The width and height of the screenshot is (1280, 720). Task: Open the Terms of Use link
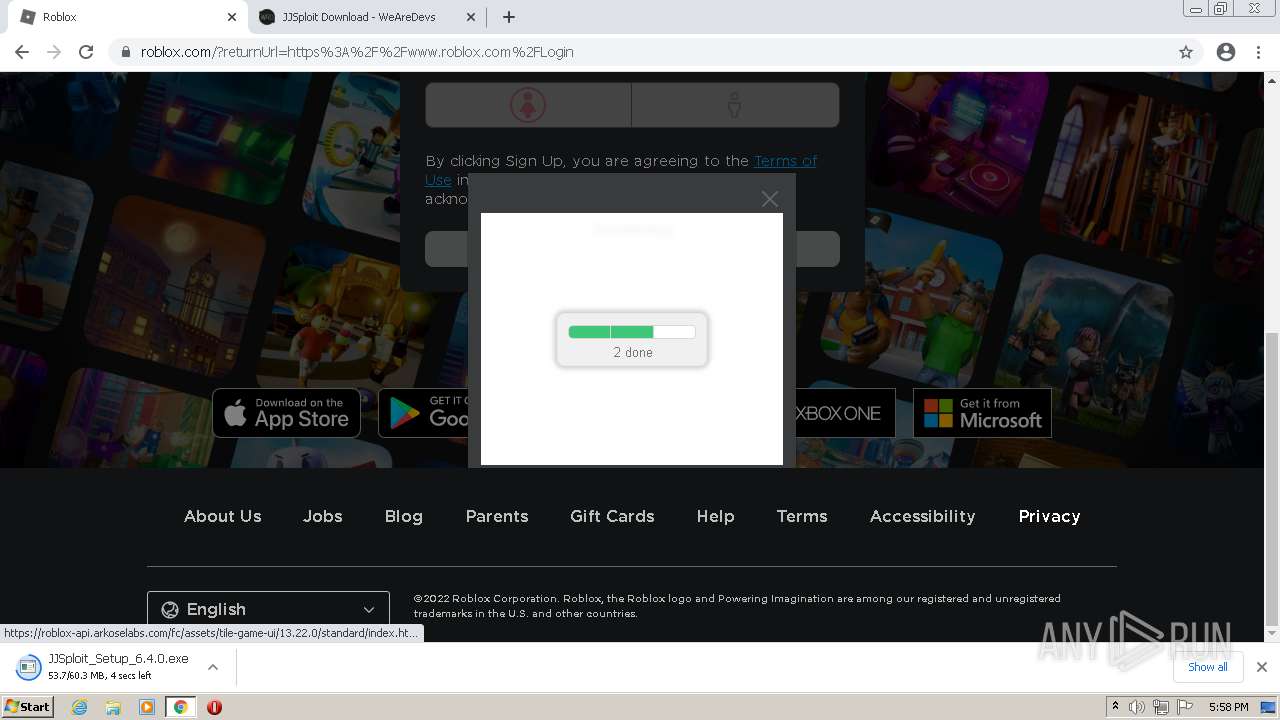point(621,170)
